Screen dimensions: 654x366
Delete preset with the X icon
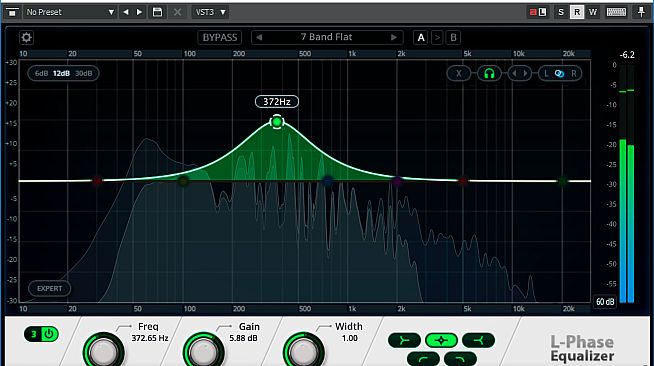(x=177, y=12)
